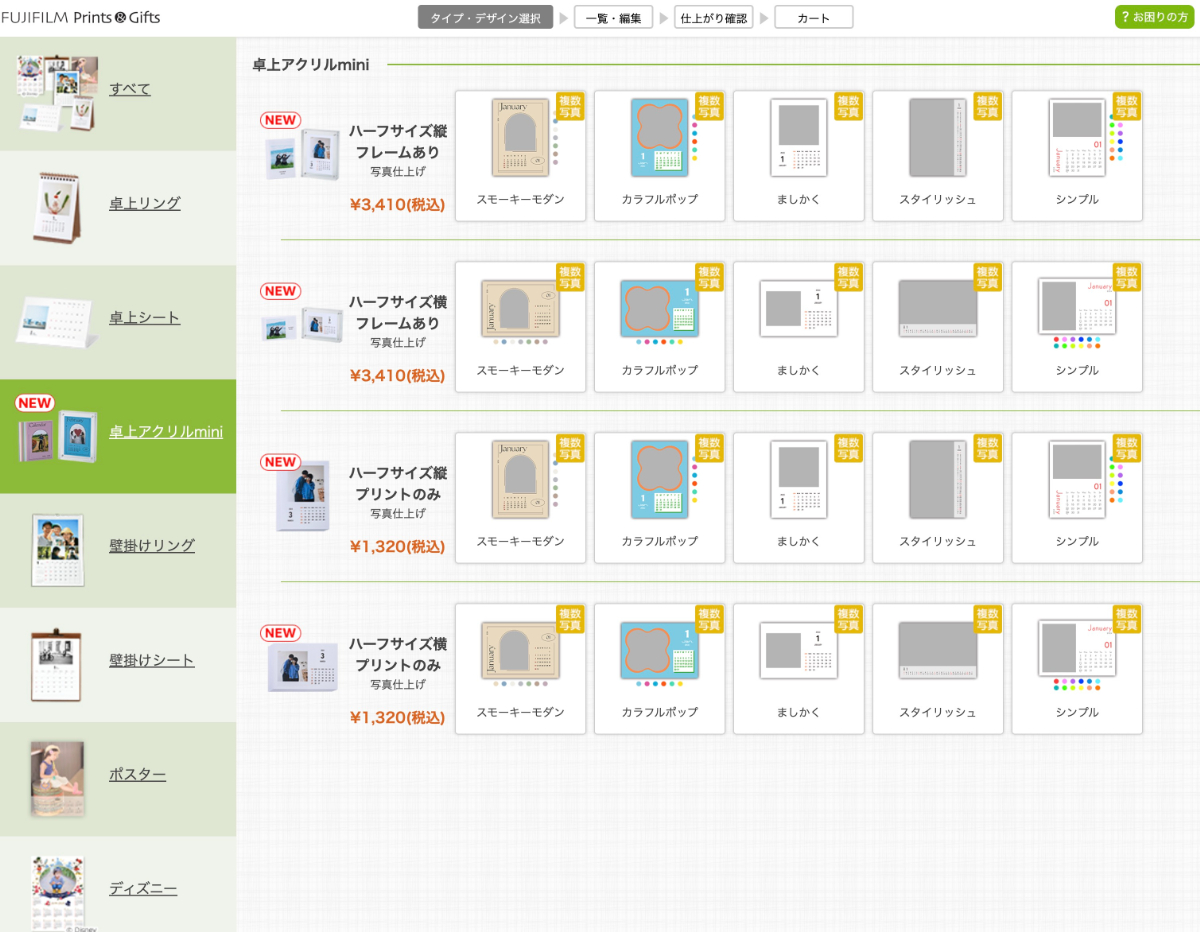1200x932 pixels.
Task: Go to the 一覧・編集 step tab
Action: pos(613,18)
